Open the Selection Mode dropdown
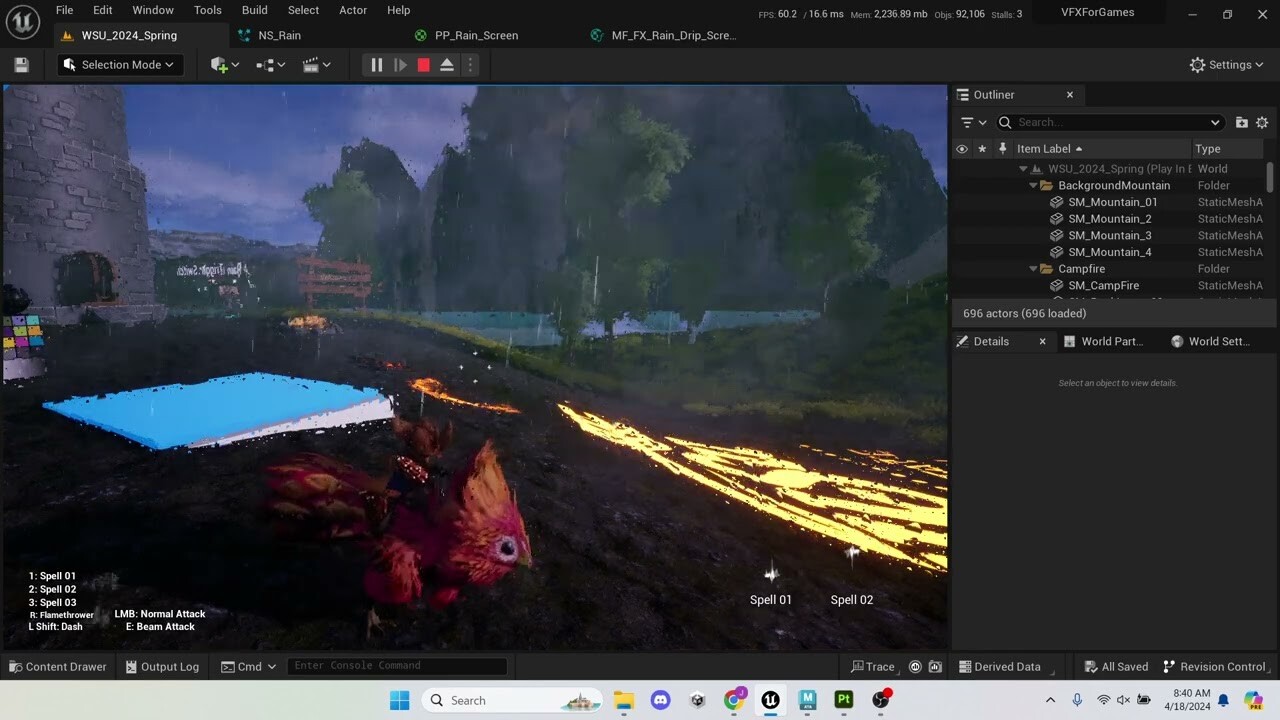The height and width of the screenshot is (720, 1280). [119, 64]
